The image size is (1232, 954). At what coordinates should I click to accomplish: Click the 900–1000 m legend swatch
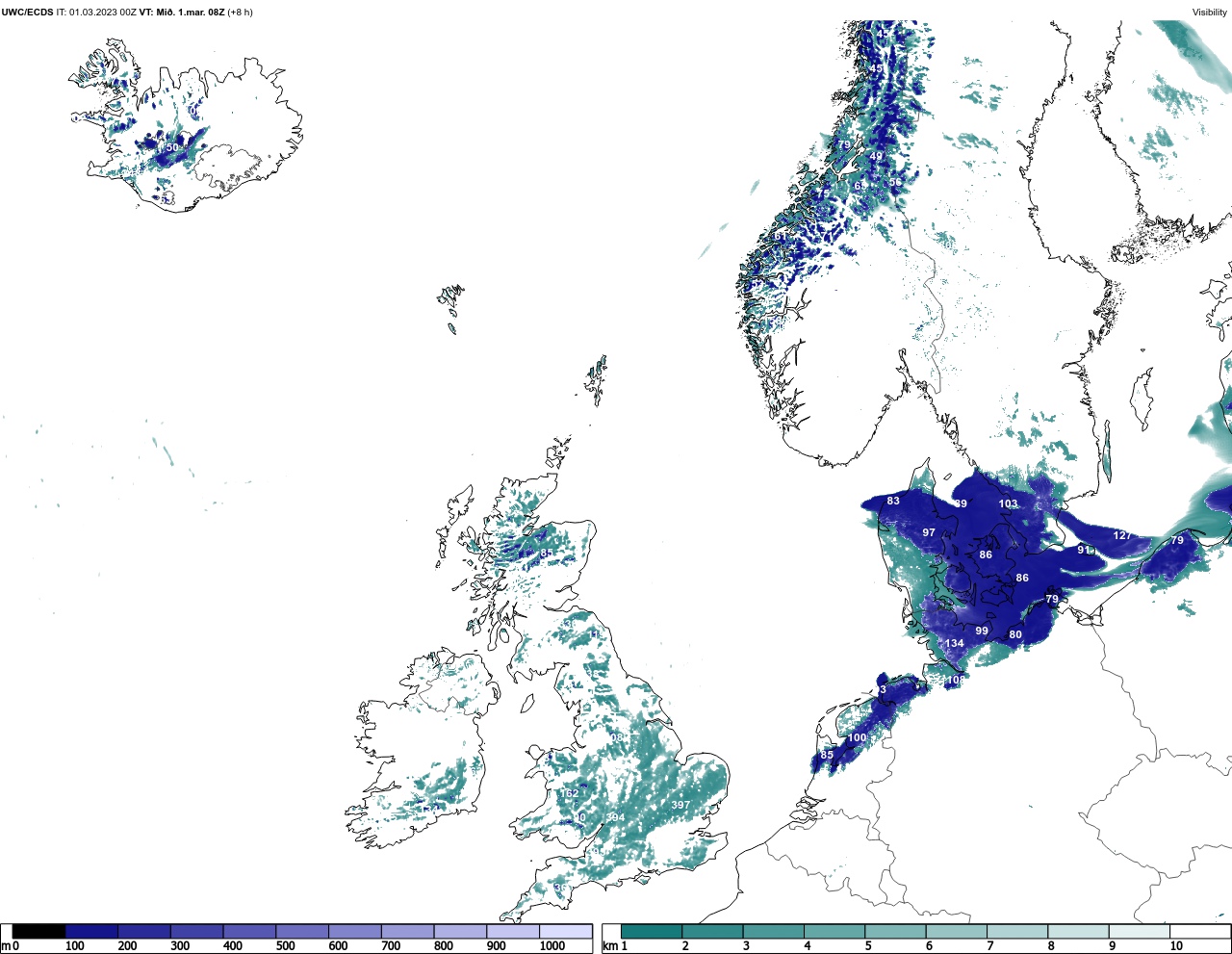[512, 932]
